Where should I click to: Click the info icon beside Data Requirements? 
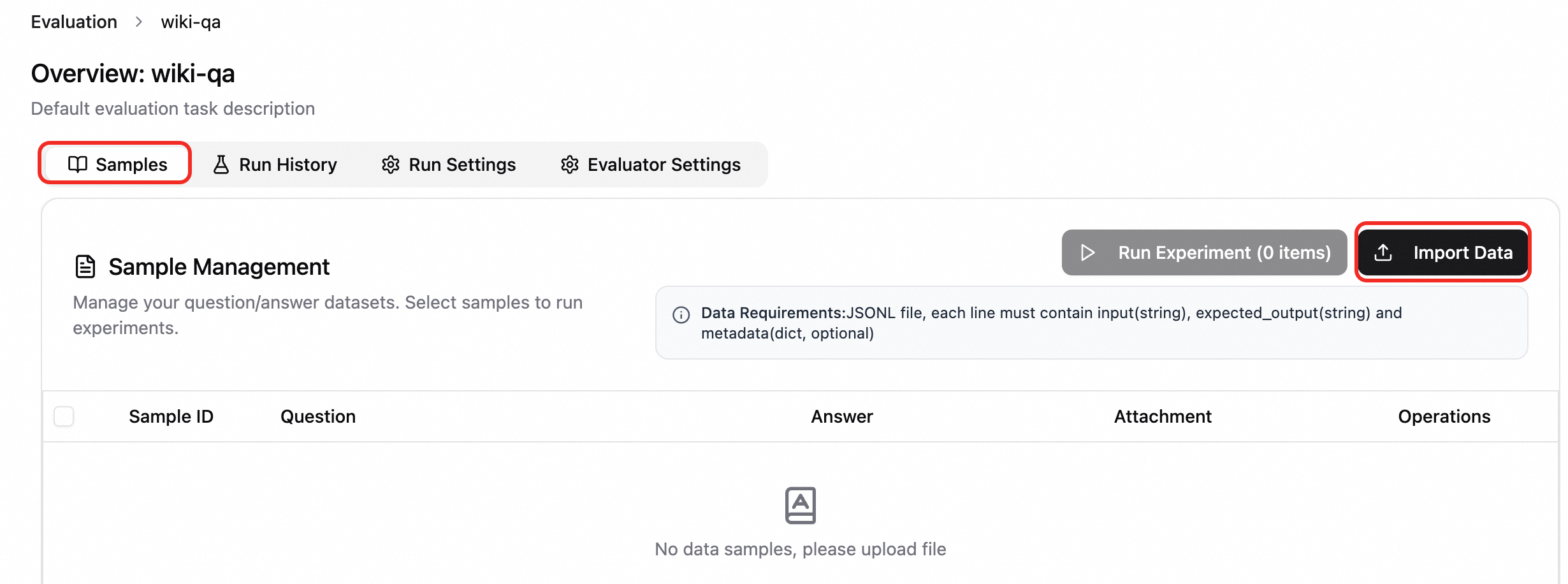click(681, 315)
